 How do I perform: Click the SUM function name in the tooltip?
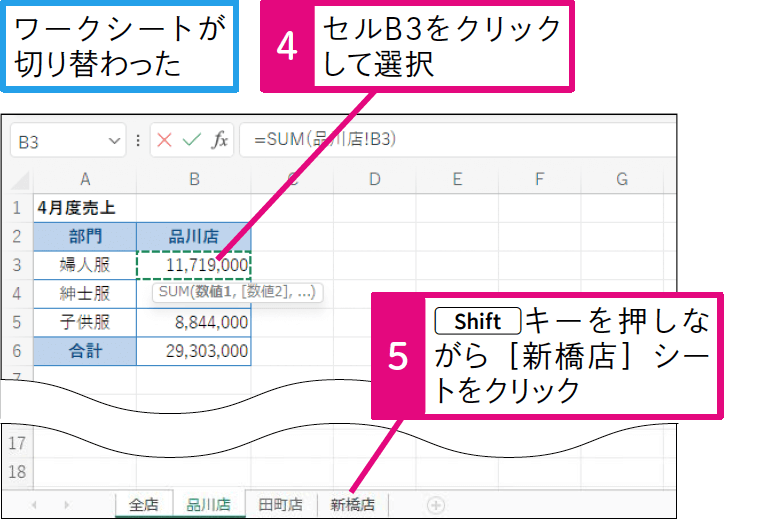(x=174, y=292)
